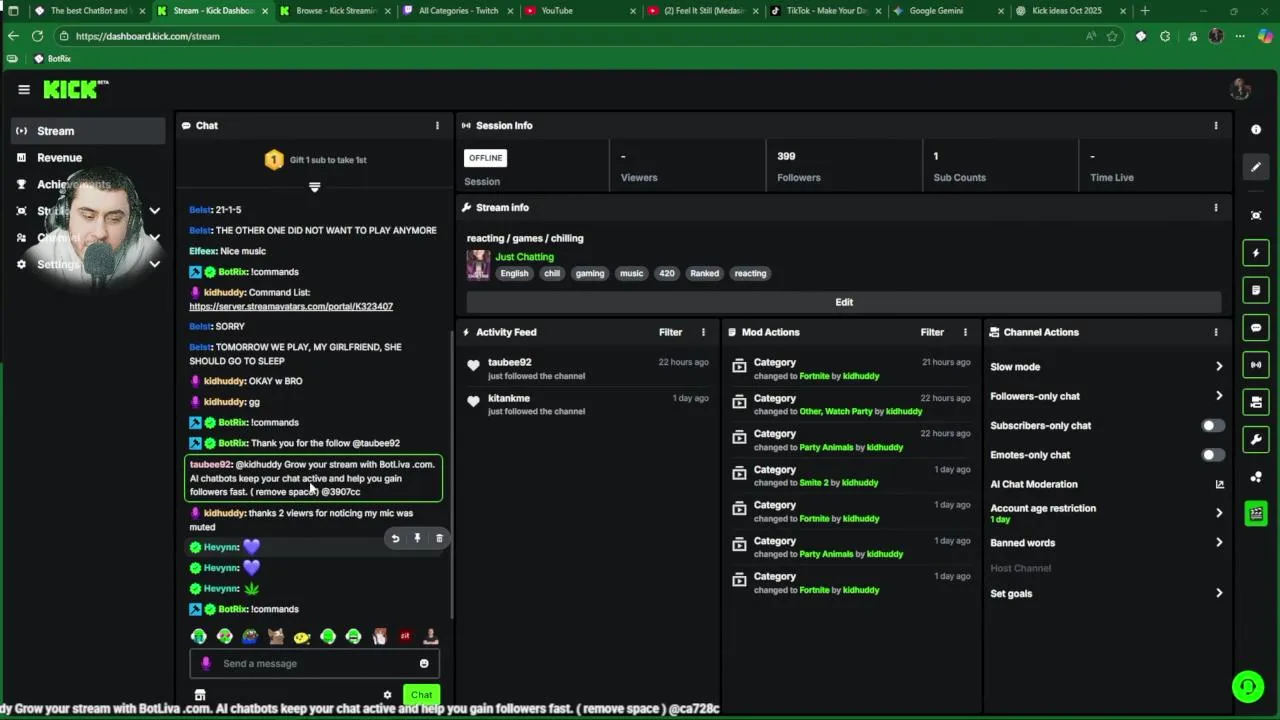Click the Just Chatting category thumbnail

pyautogui.click(x=478, y=265)
